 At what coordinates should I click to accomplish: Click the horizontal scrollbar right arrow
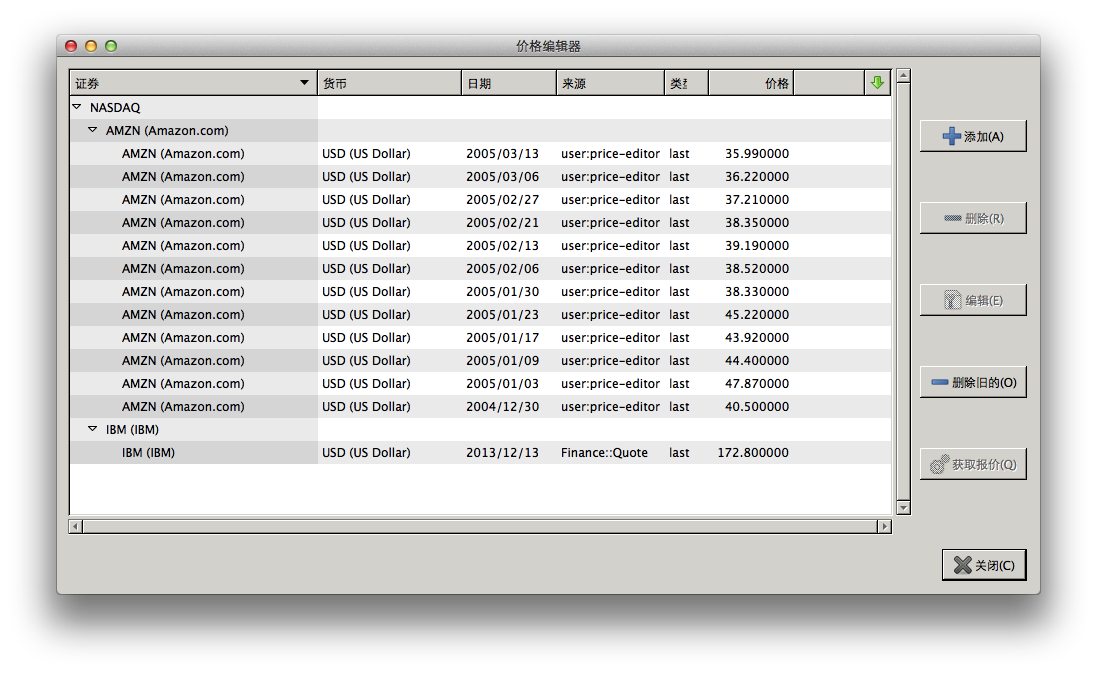click(x=883, y=525)
